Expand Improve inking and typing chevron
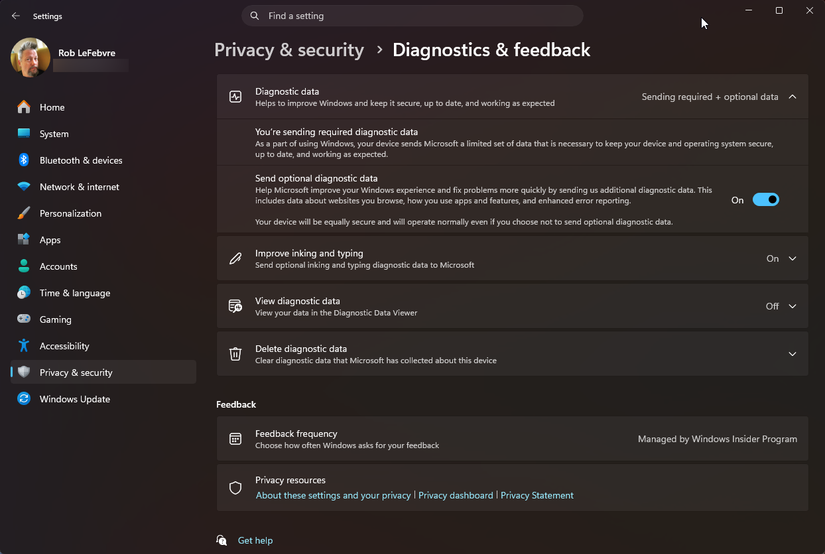This screenshot has height=554, width=825. coord(792,258)
